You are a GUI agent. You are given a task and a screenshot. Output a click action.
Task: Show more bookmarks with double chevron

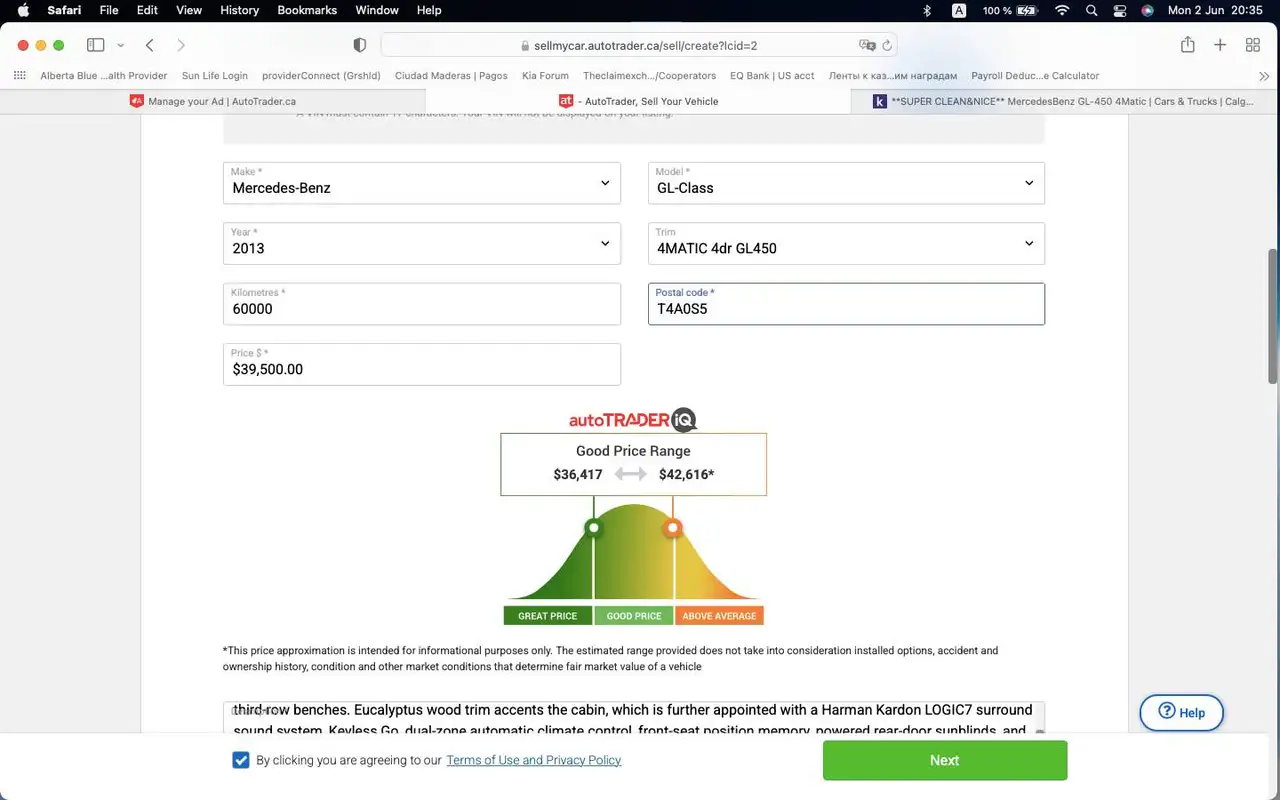point(1264,76)
